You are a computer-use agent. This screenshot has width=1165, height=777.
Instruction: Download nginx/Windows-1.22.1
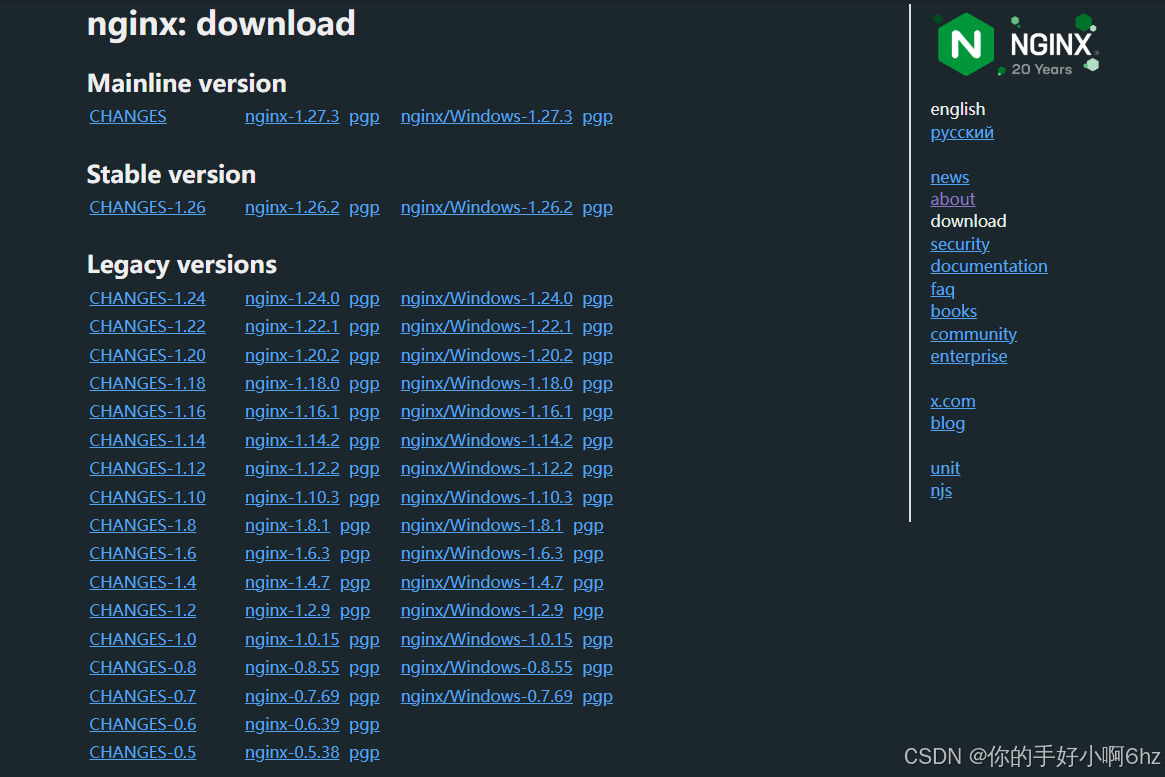point(487,327)
